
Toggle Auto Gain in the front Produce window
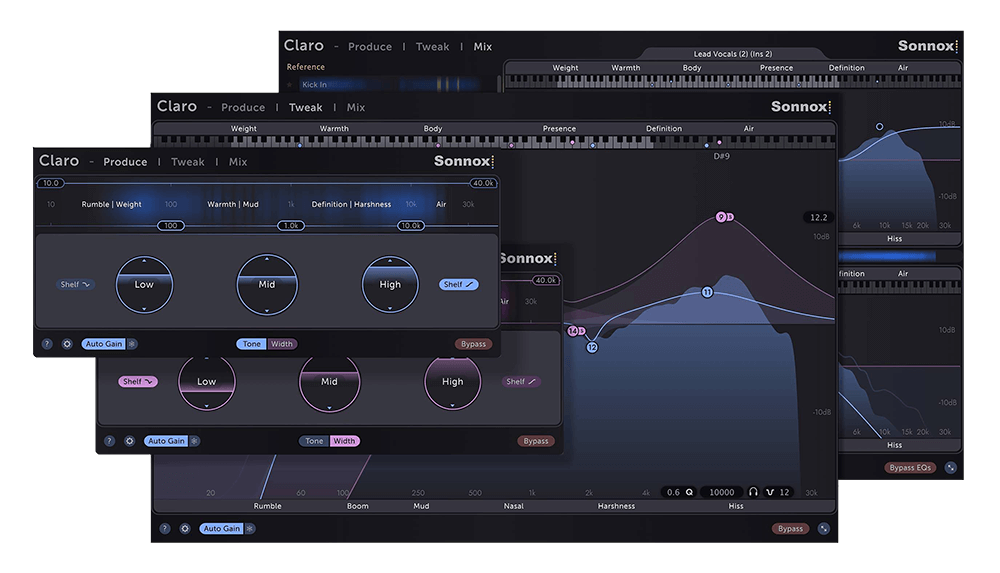[x=103, y=344]
